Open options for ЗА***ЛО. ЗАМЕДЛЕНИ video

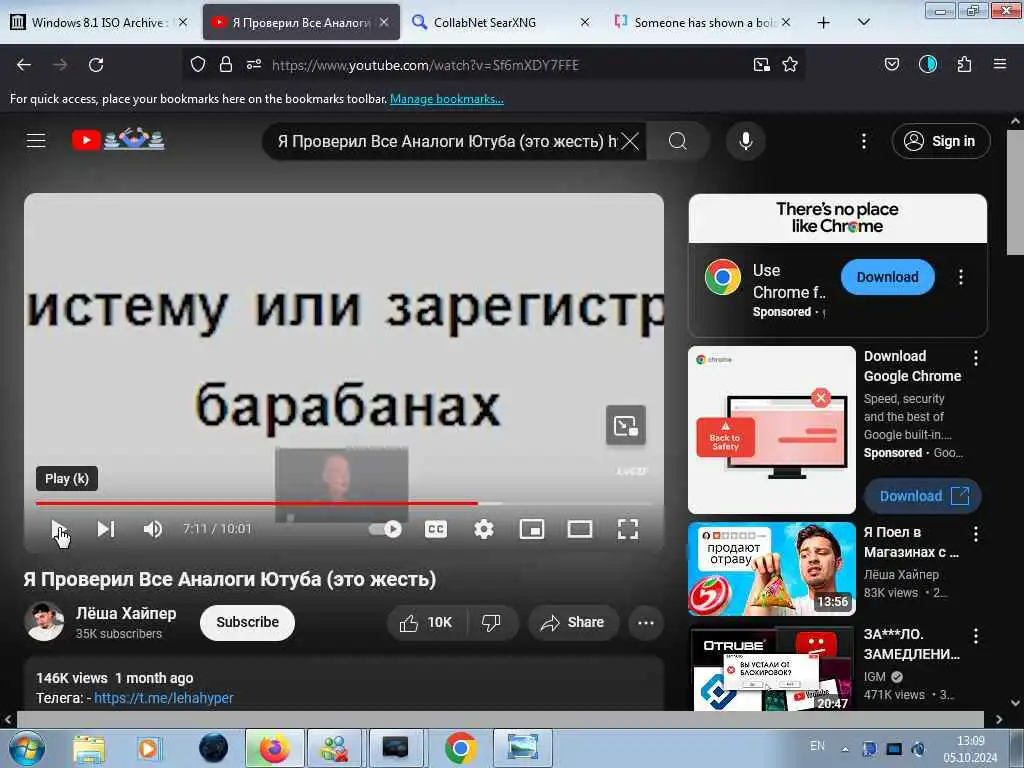tap(976, 635)
